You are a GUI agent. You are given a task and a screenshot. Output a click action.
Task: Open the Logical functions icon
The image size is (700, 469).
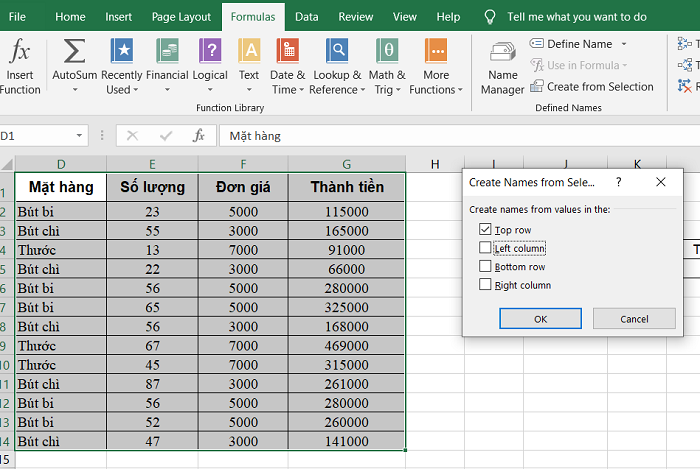pyautogui.click(x=210, y=50)
